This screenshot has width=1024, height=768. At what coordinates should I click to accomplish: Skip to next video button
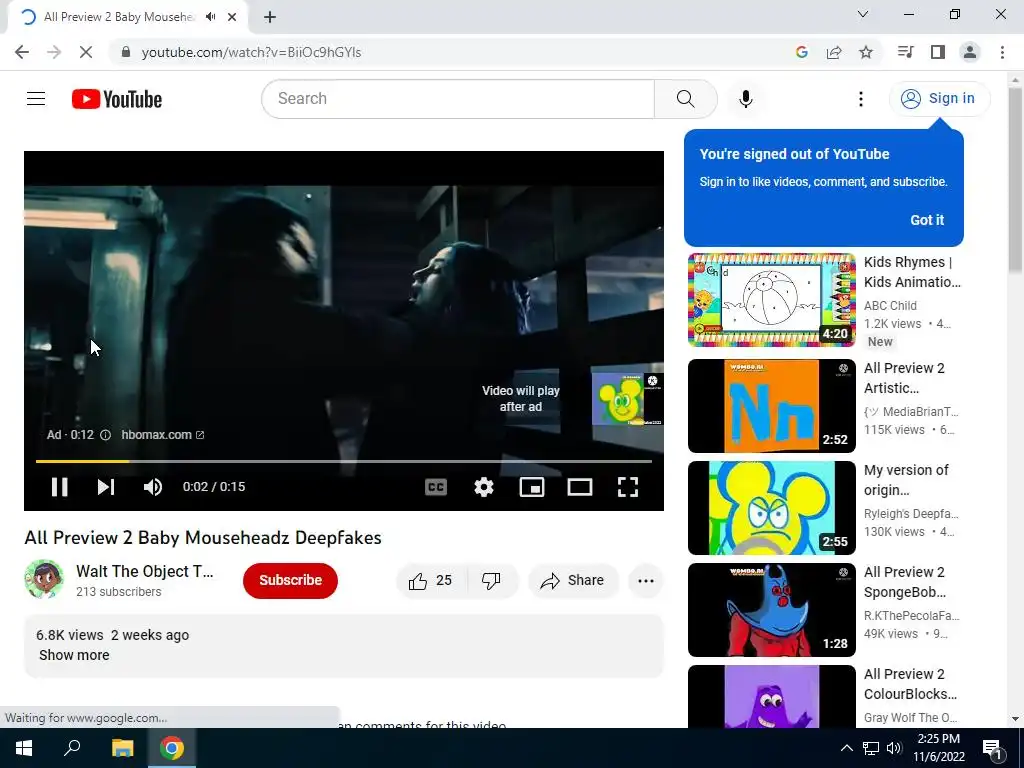click(x=106, y=487)
